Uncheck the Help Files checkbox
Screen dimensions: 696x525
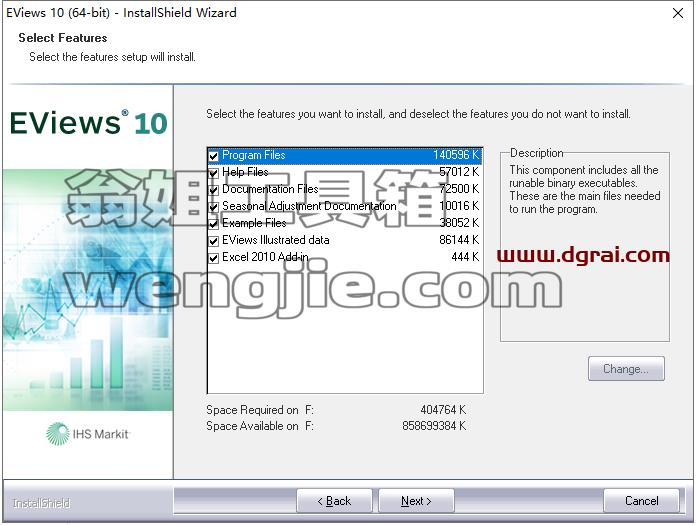pos(214,173)
